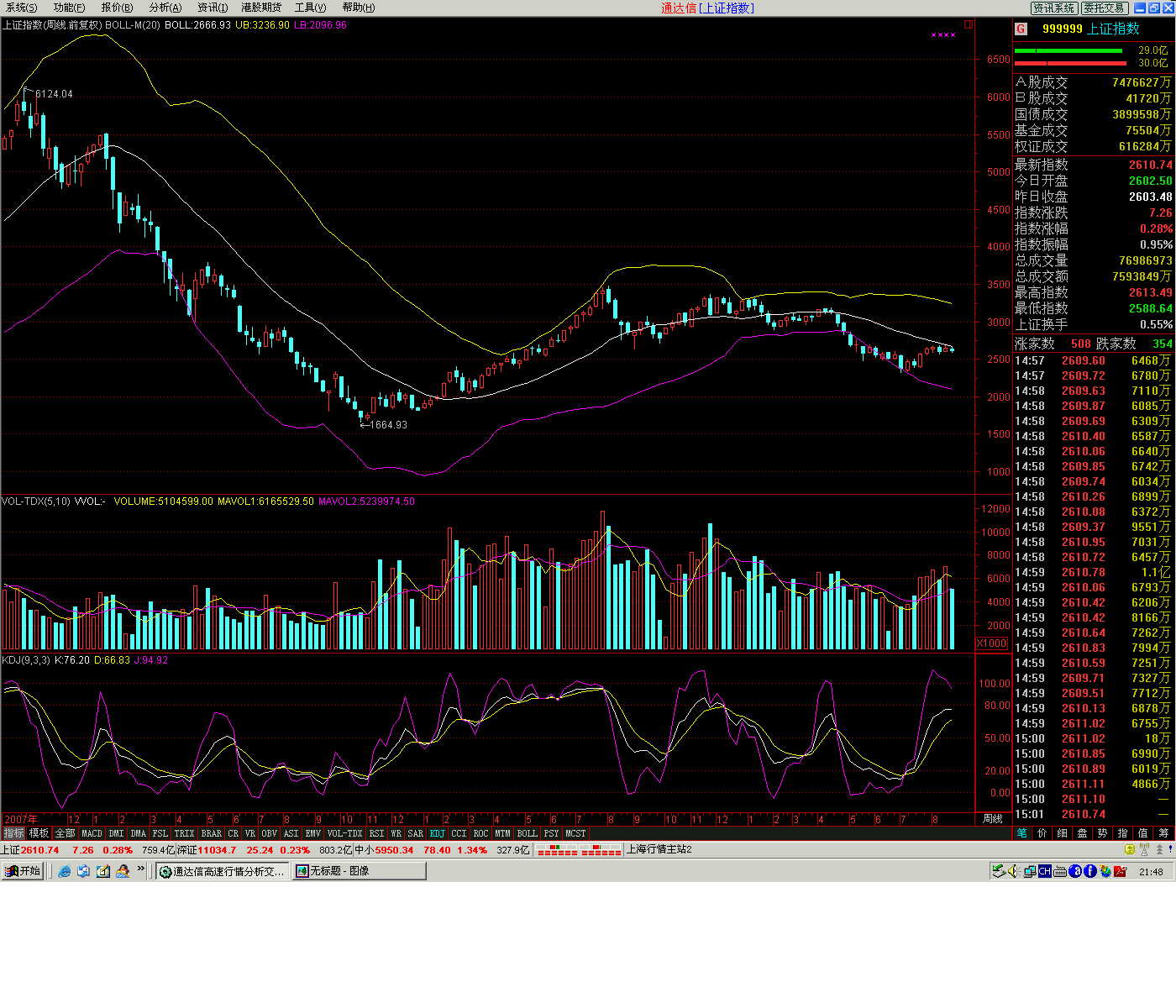Select the 细 tab in side panel
The height and width of the screenshot is (1008, 1176).
point(1063,833)
